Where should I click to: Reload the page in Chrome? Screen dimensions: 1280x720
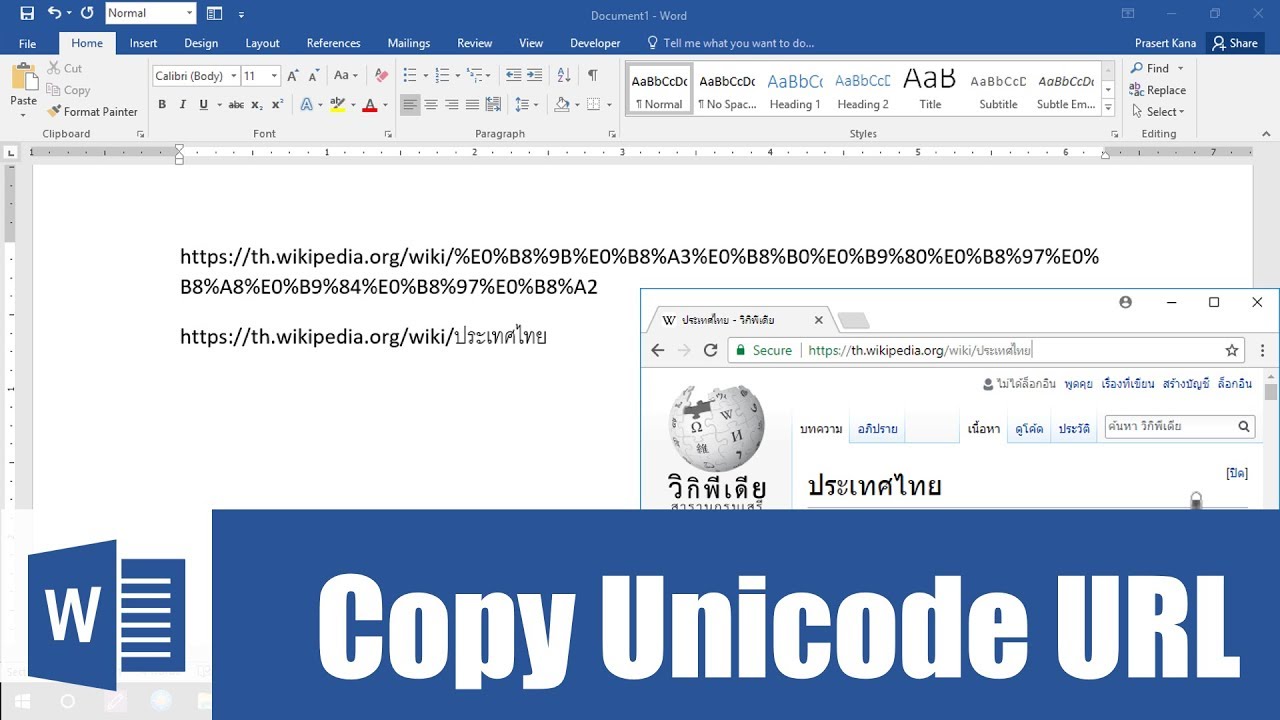click(711, 350)
